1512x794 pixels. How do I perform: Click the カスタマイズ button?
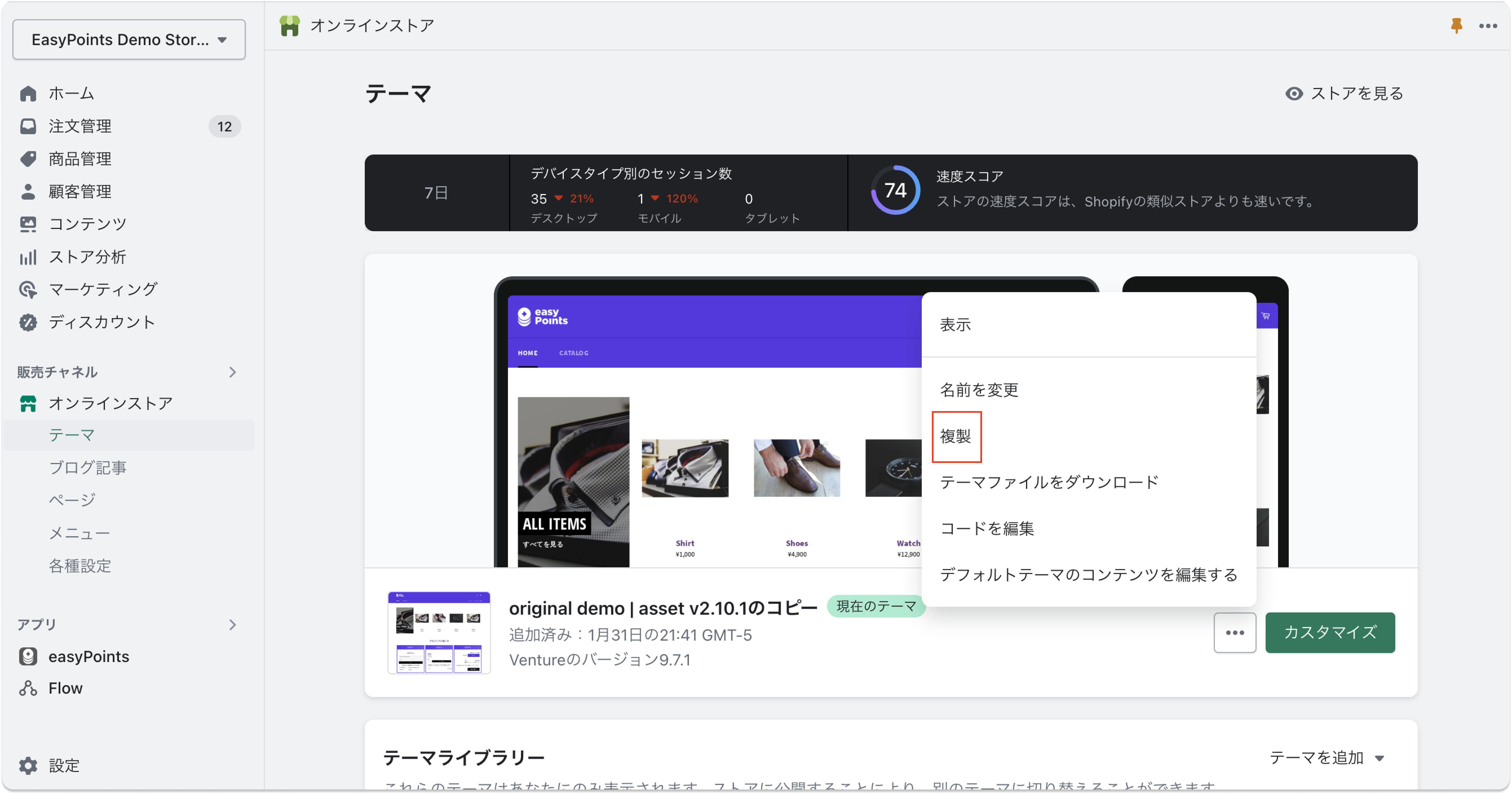pyautogui.click(x=1329, y=632)
